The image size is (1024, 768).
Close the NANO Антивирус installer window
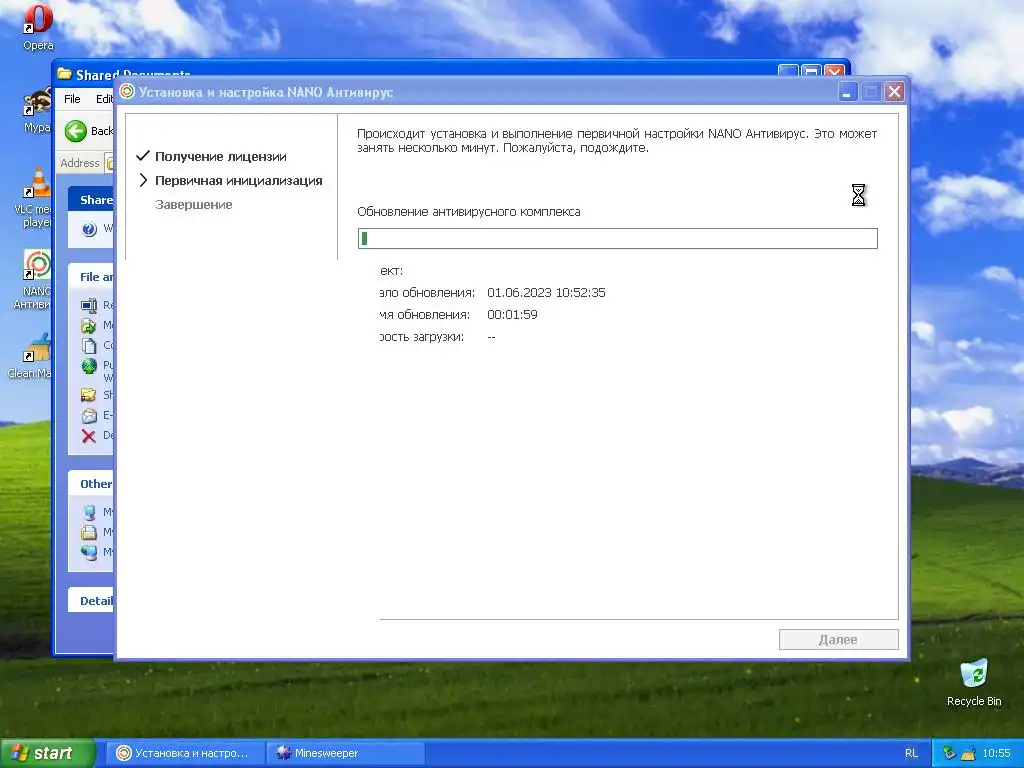[895, 92]
